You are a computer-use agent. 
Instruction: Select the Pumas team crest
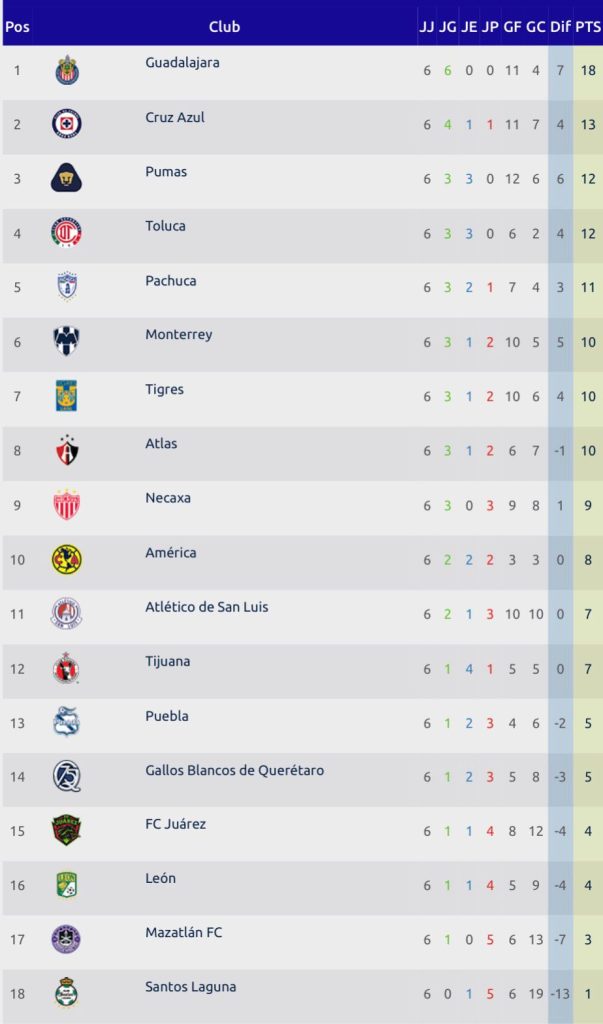pos(67,178)
